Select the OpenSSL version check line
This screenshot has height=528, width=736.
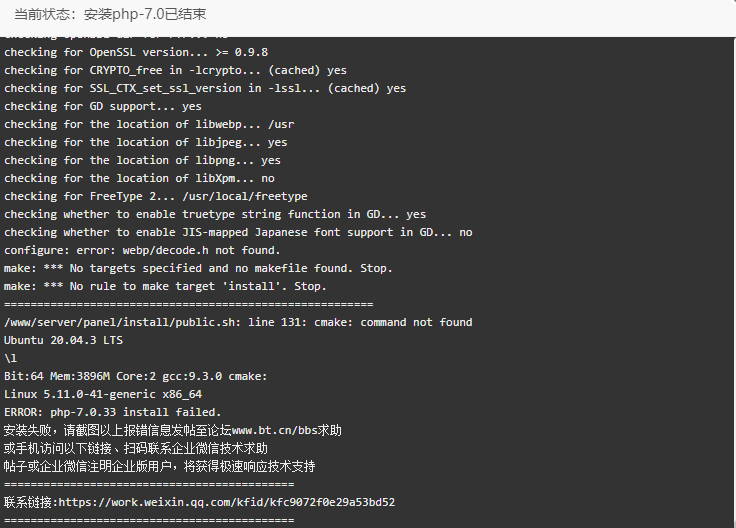coord(136,52)
